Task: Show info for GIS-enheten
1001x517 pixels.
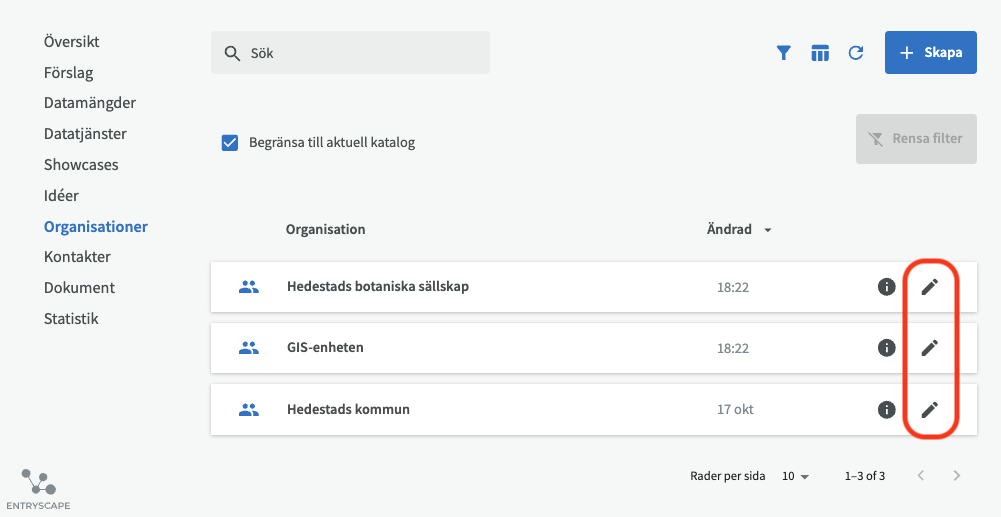Action: pos(886,348)
